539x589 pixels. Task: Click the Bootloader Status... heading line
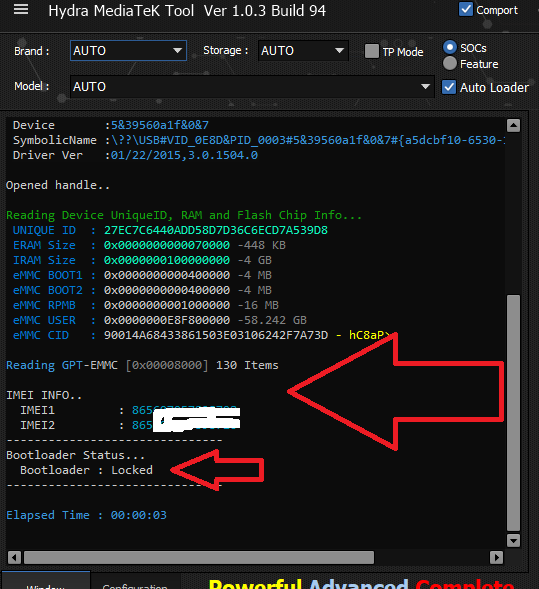tap(75, 455)
